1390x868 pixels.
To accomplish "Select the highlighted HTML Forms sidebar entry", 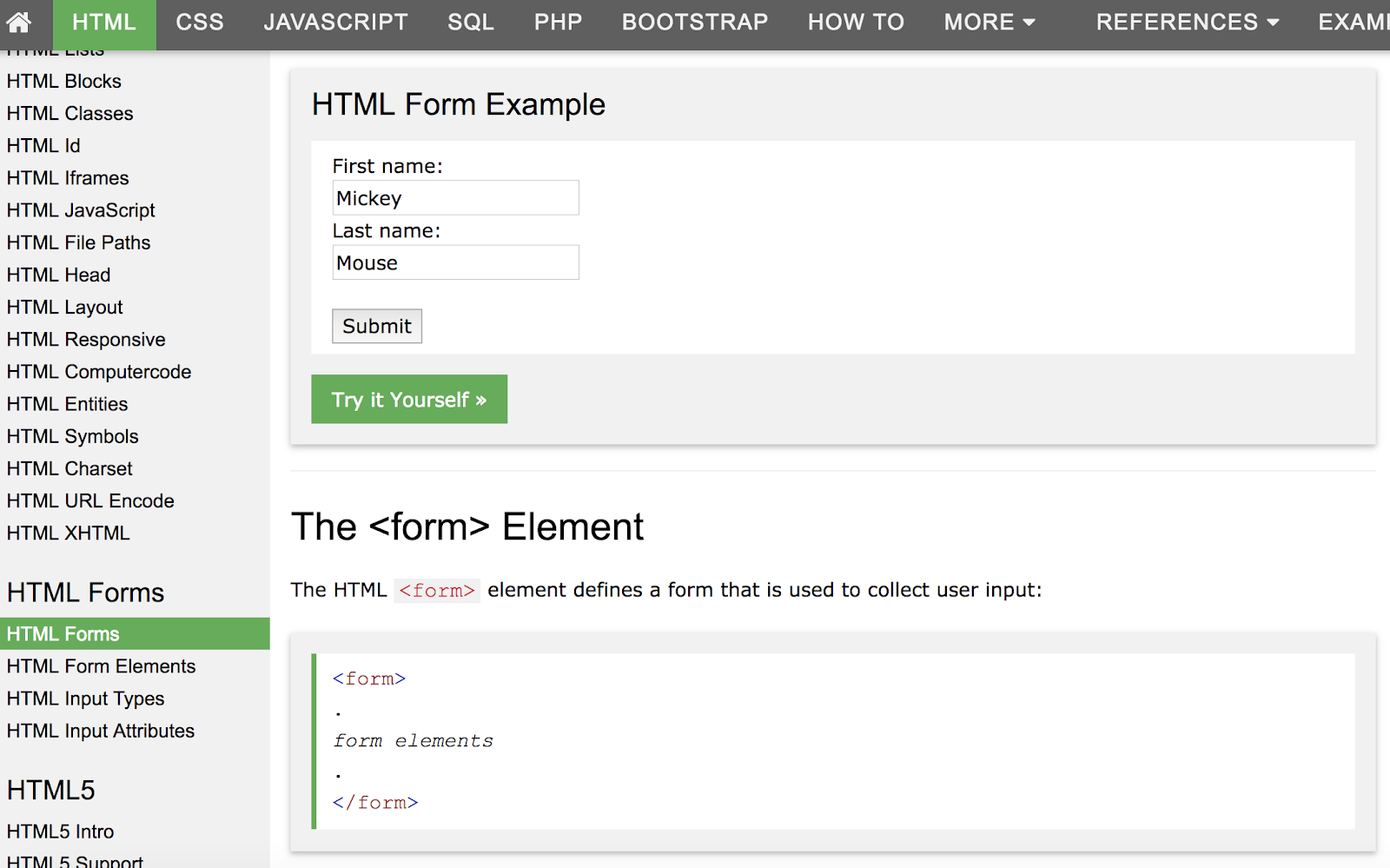I will (x=63, y=633).
